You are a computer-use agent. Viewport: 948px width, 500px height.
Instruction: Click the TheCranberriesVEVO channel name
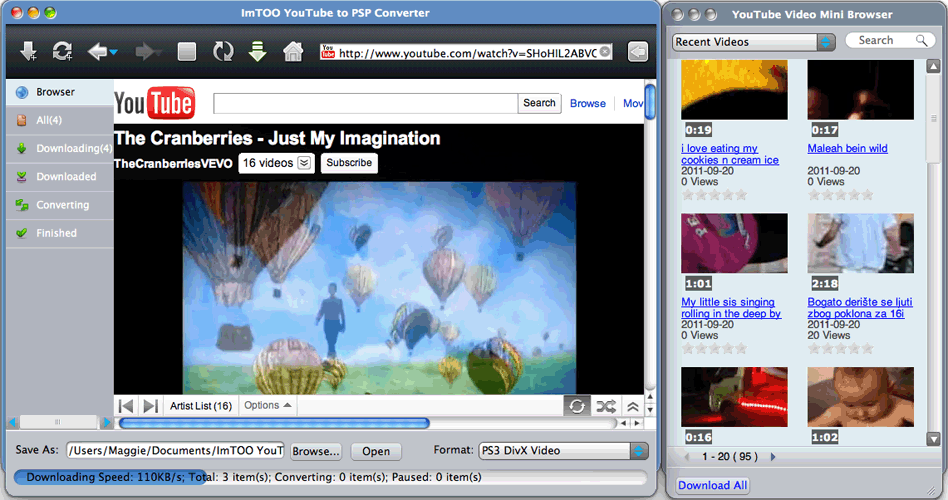point(173,163)
